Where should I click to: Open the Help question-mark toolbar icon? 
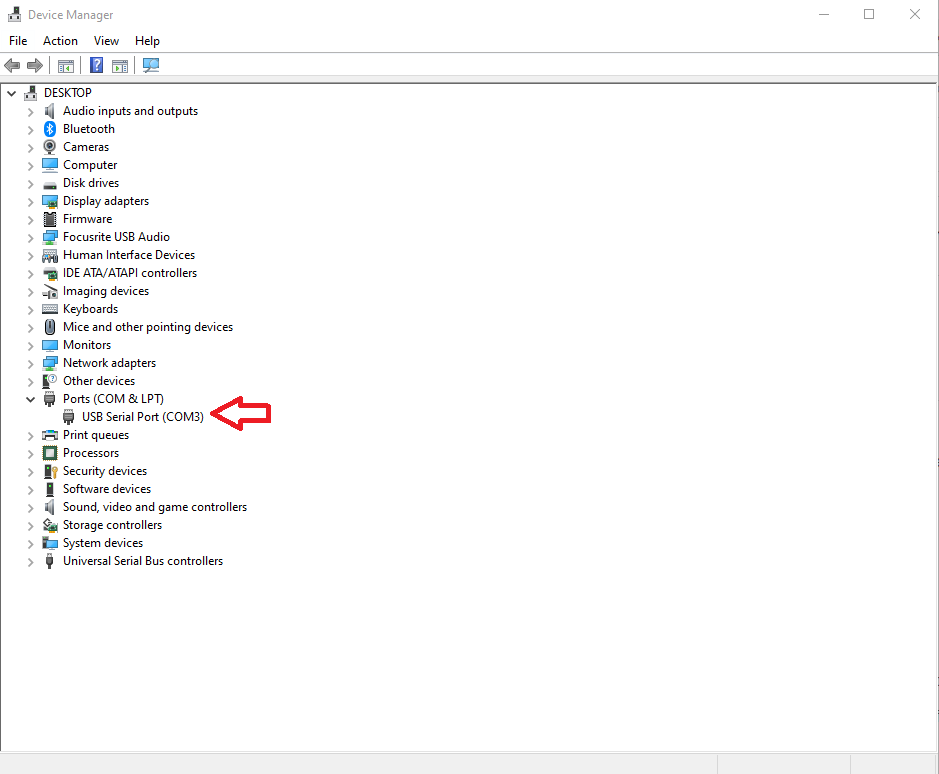click(x=96, y=65)
